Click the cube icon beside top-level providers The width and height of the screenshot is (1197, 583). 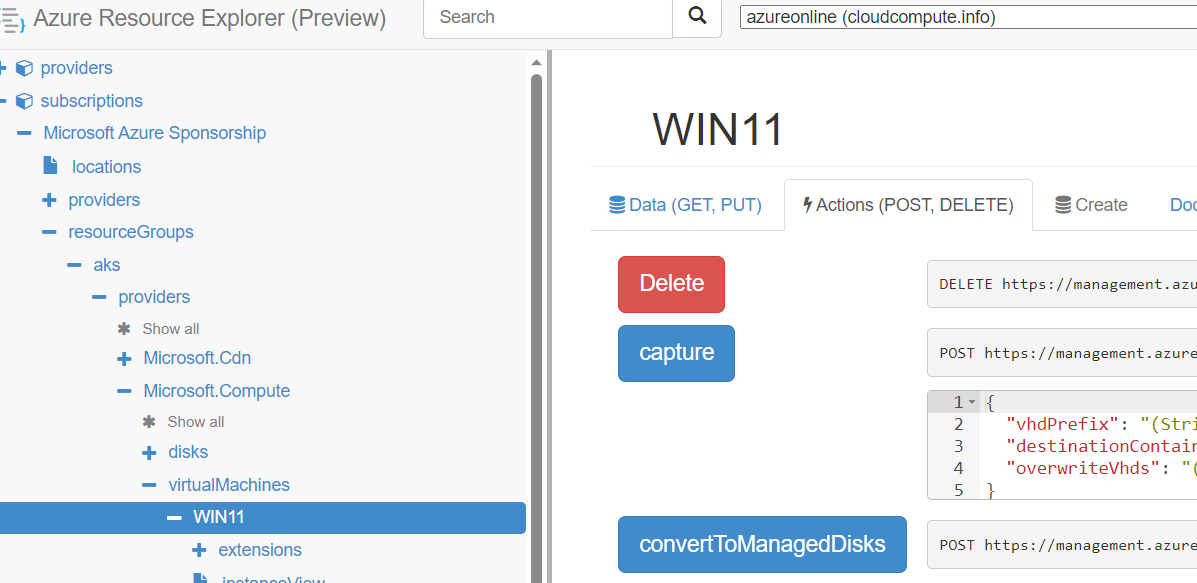[24, 69]
